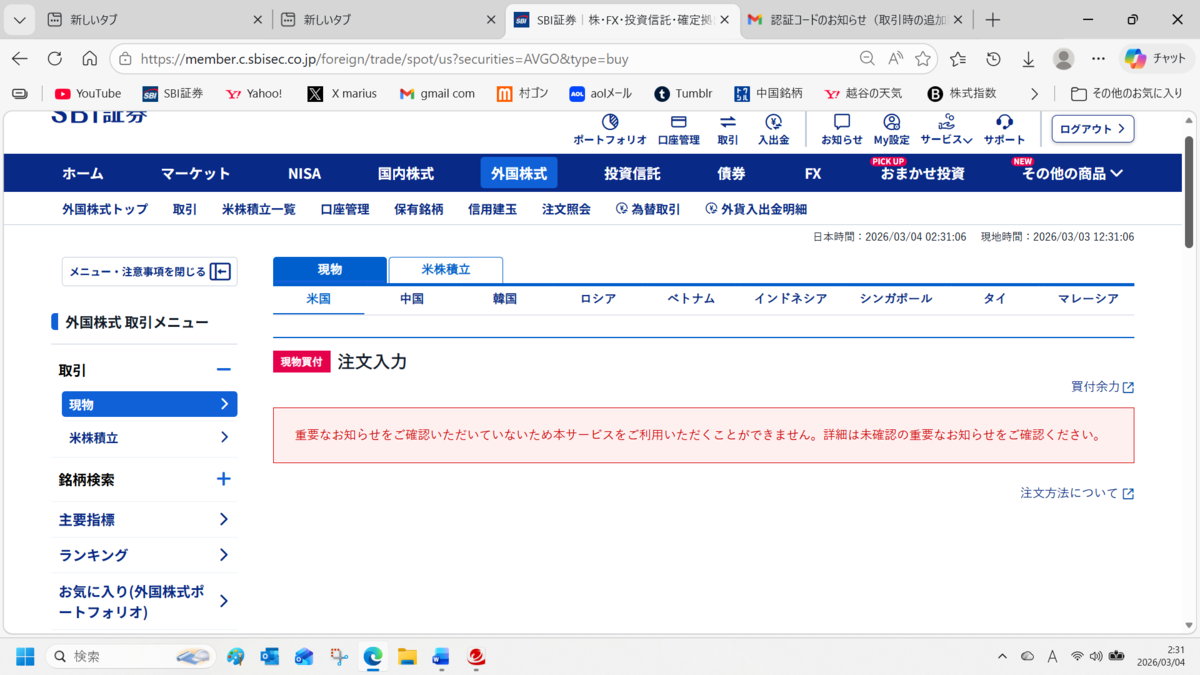1200x675 pixels.
Task: Switch to the 米株積立 tab
Action: click(445, 270)
